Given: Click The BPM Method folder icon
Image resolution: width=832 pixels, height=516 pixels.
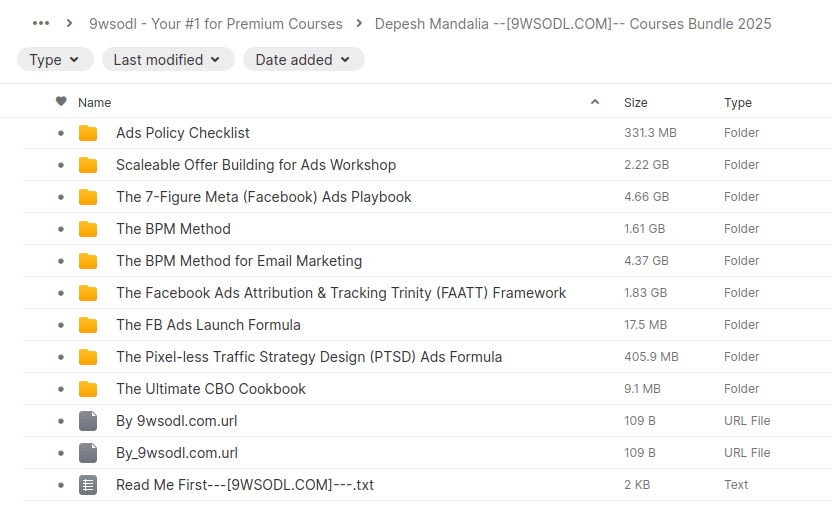Looking at the screenshot, I should (x=88, y=229).
